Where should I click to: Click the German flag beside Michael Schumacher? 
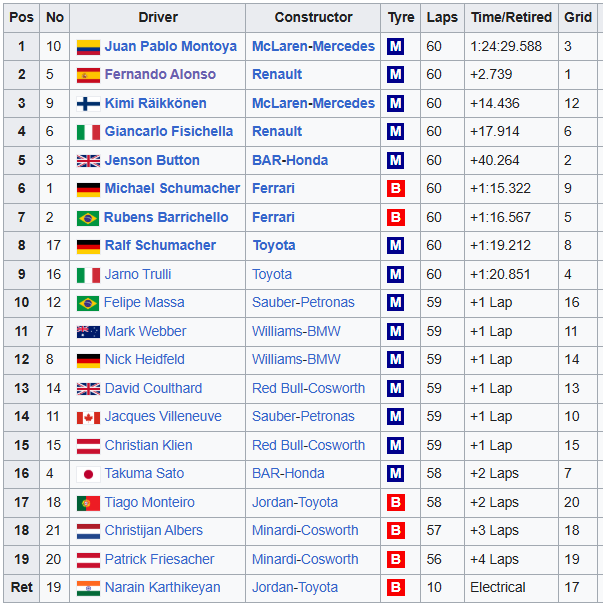pyautogui.click(x=88, y=189)
